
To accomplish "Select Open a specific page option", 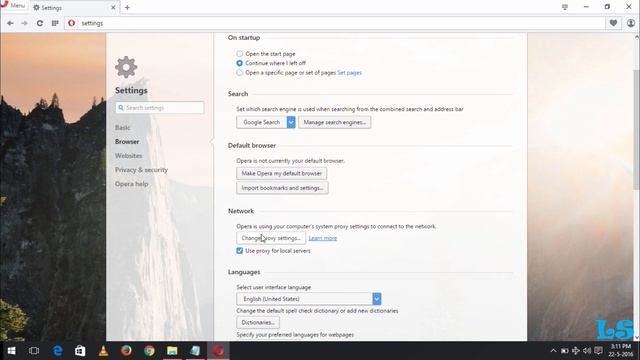I will pos(240,73).
